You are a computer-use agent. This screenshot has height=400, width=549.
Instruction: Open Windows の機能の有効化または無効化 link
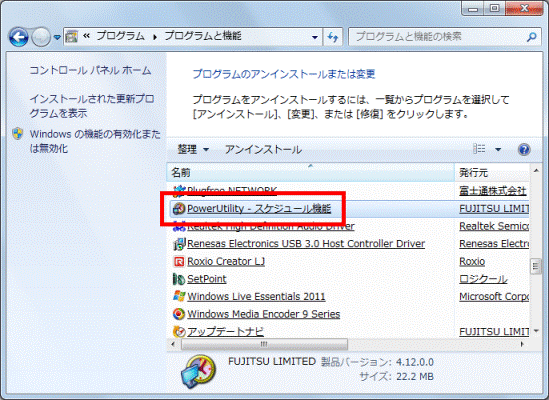pyautogui.click(x=95, y=141)
